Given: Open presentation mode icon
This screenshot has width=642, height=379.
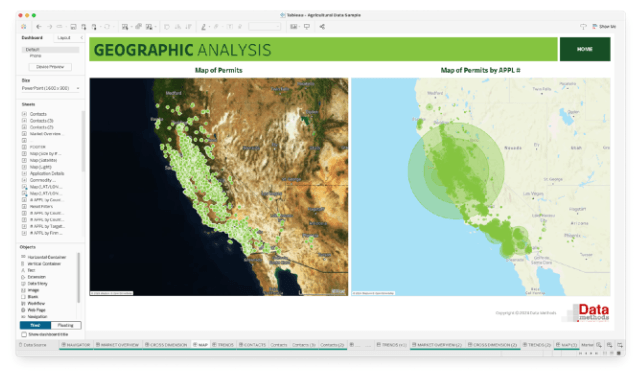Looking at the screenshot, I should (x=307, y=27).
